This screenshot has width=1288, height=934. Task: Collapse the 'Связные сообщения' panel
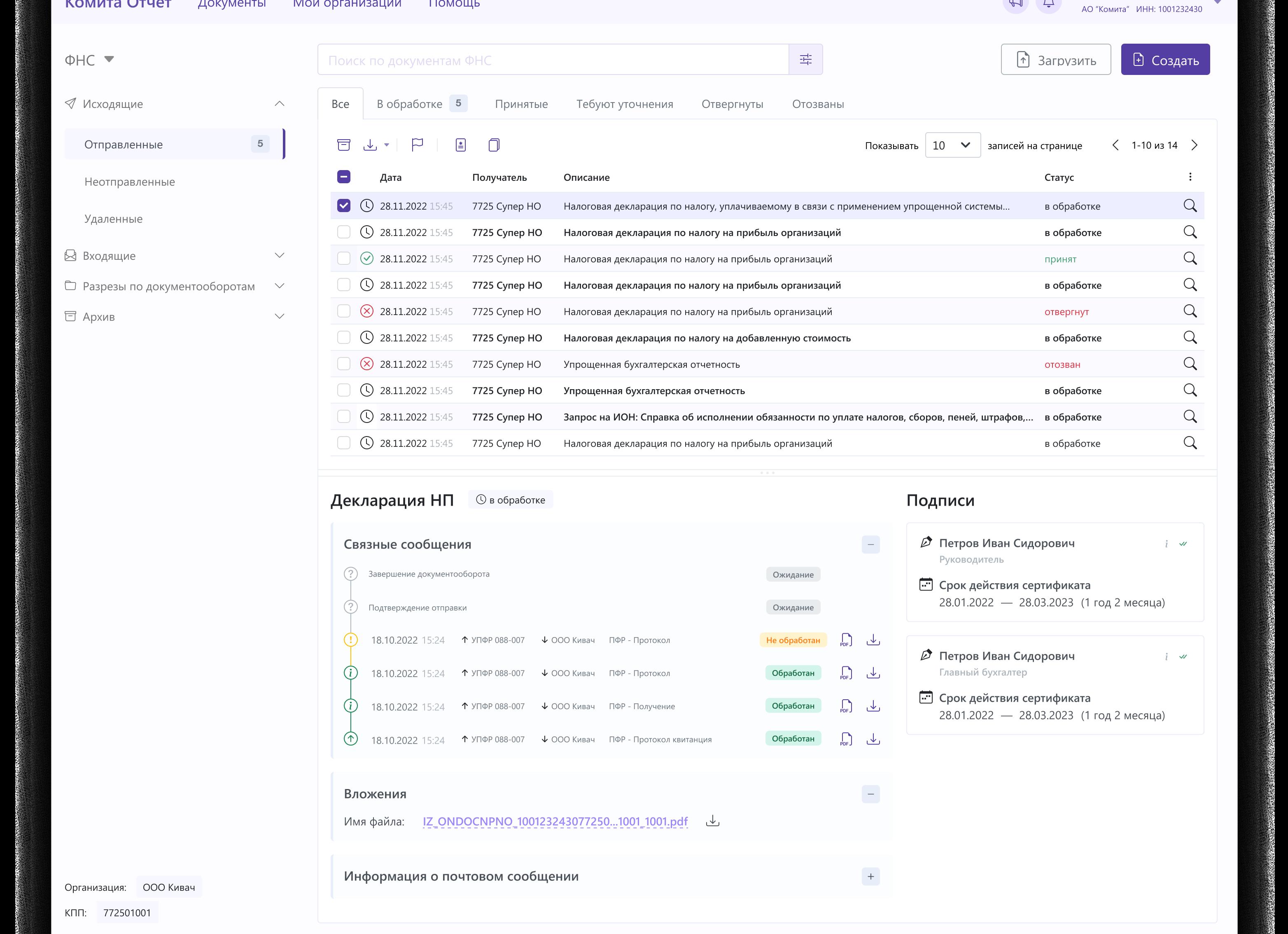click(870, 544)
